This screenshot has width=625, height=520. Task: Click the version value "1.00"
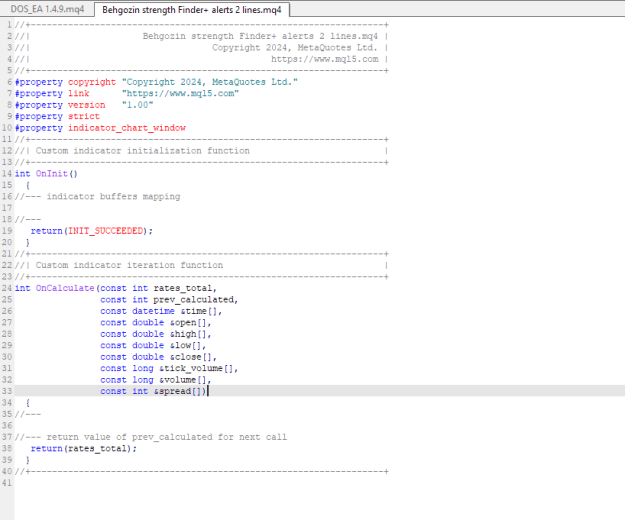138,105
